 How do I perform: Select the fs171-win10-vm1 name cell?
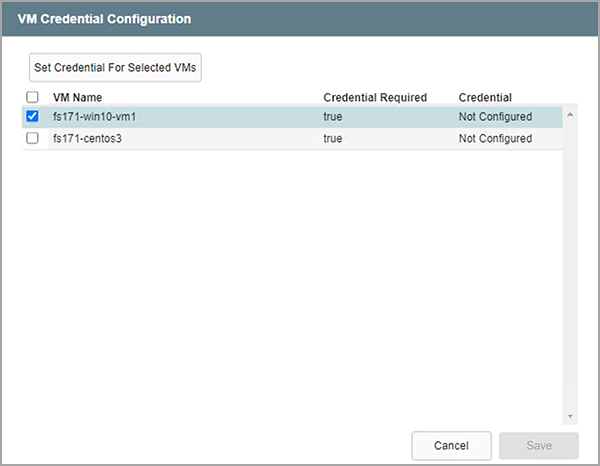point(94,117)
